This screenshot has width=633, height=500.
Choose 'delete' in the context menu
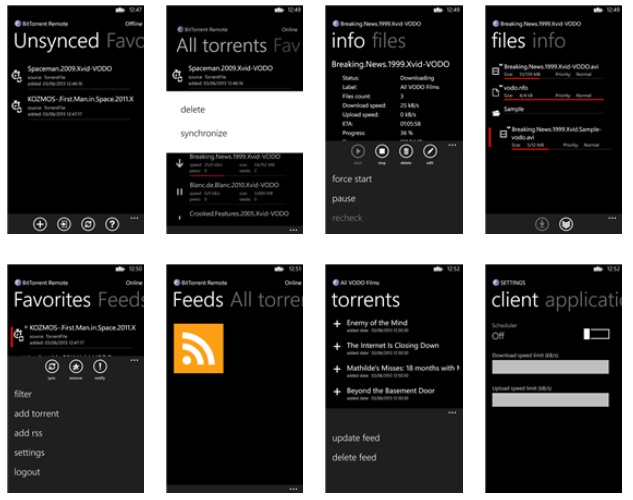[x=192, y=110]
